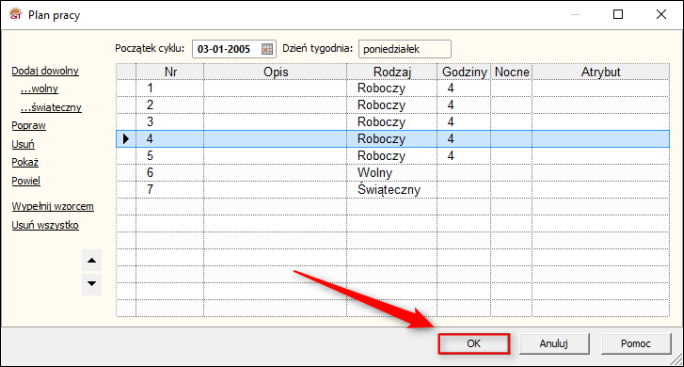Click the Powiel link
684x367 pixels.
(x=26, y=181)
